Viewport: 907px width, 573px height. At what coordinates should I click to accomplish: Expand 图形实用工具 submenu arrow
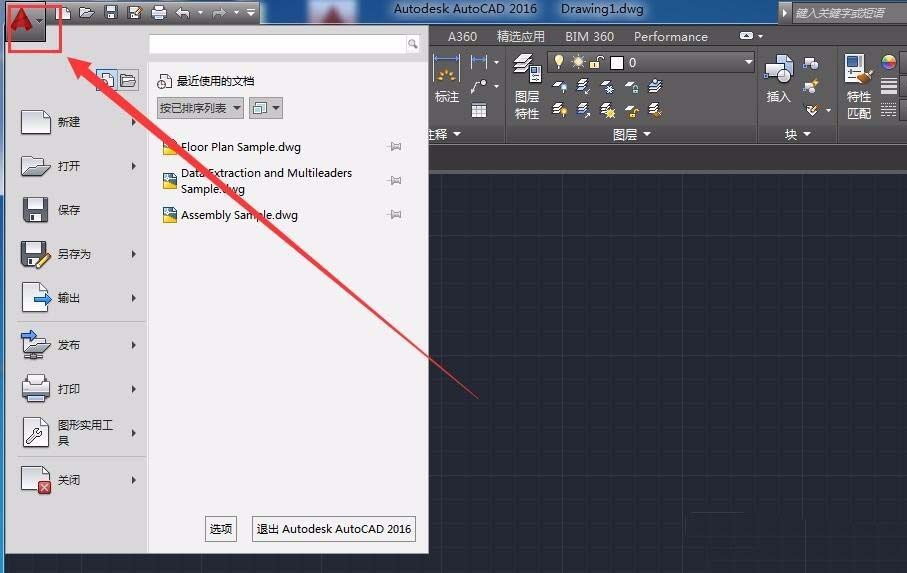tap(134, 432)
